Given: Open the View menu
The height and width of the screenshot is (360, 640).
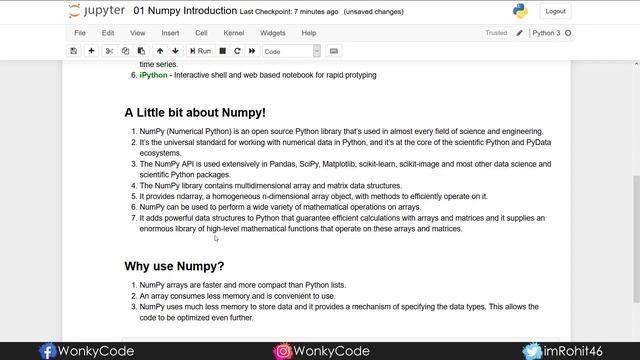Looking at the screenshot, I should pos(138,33).
